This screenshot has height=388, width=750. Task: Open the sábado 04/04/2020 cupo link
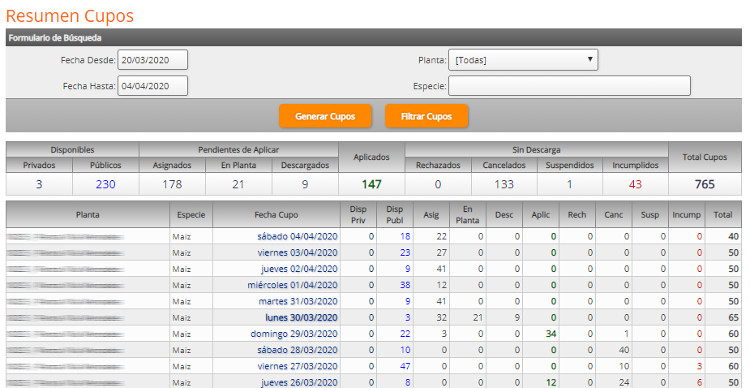[x=297, y=236]
